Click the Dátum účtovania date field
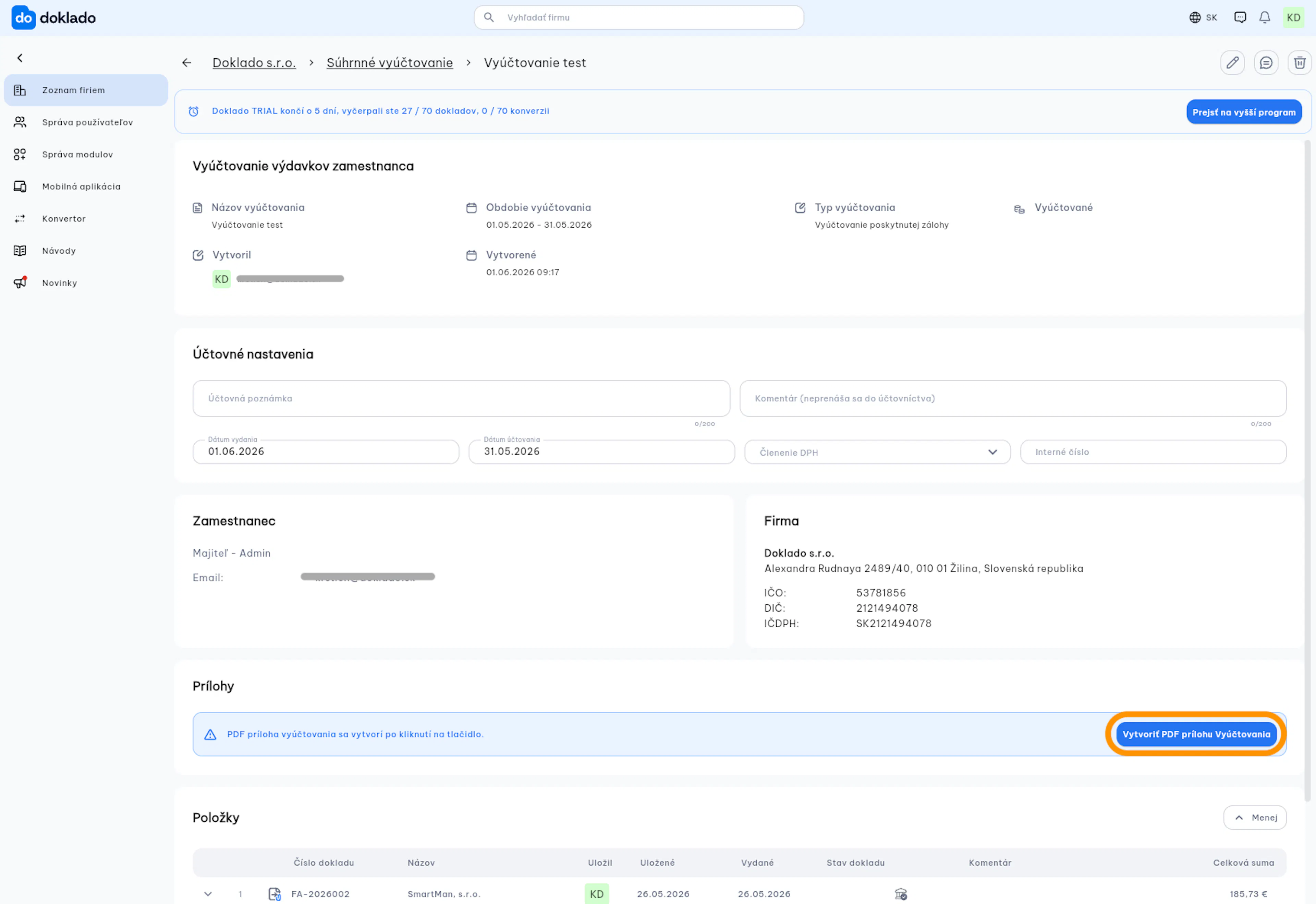The height and width of the screenshot is (904, 1316). click(602, 452)
